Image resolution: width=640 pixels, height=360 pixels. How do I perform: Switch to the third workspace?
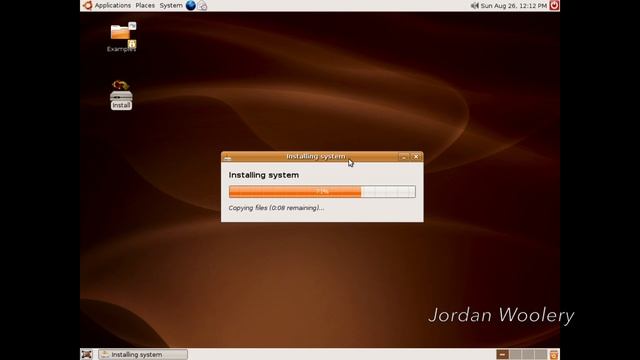pyautogui.click(x=528, y=354)
